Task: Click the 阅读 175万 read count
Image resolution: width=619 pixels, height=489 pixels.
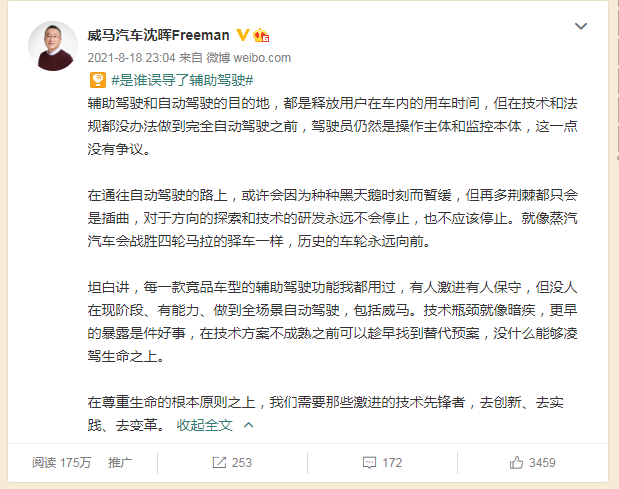Action: pyautogui.click(x=62, y=463)
